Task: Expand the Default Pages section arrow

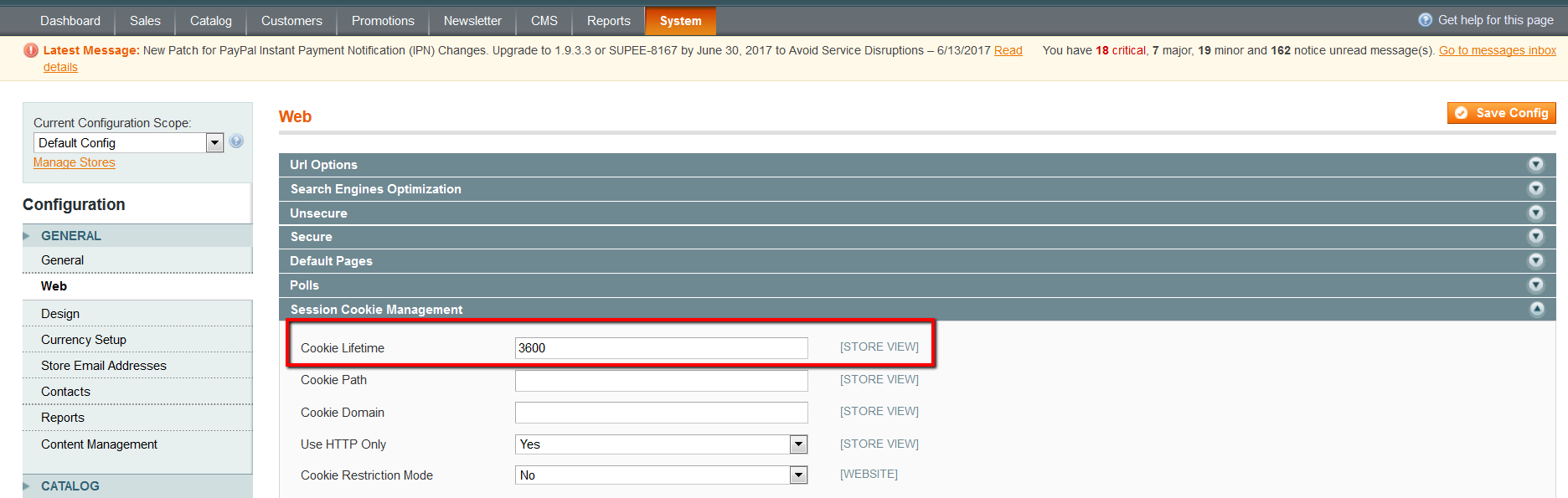Action: (x=1536, y=260)
